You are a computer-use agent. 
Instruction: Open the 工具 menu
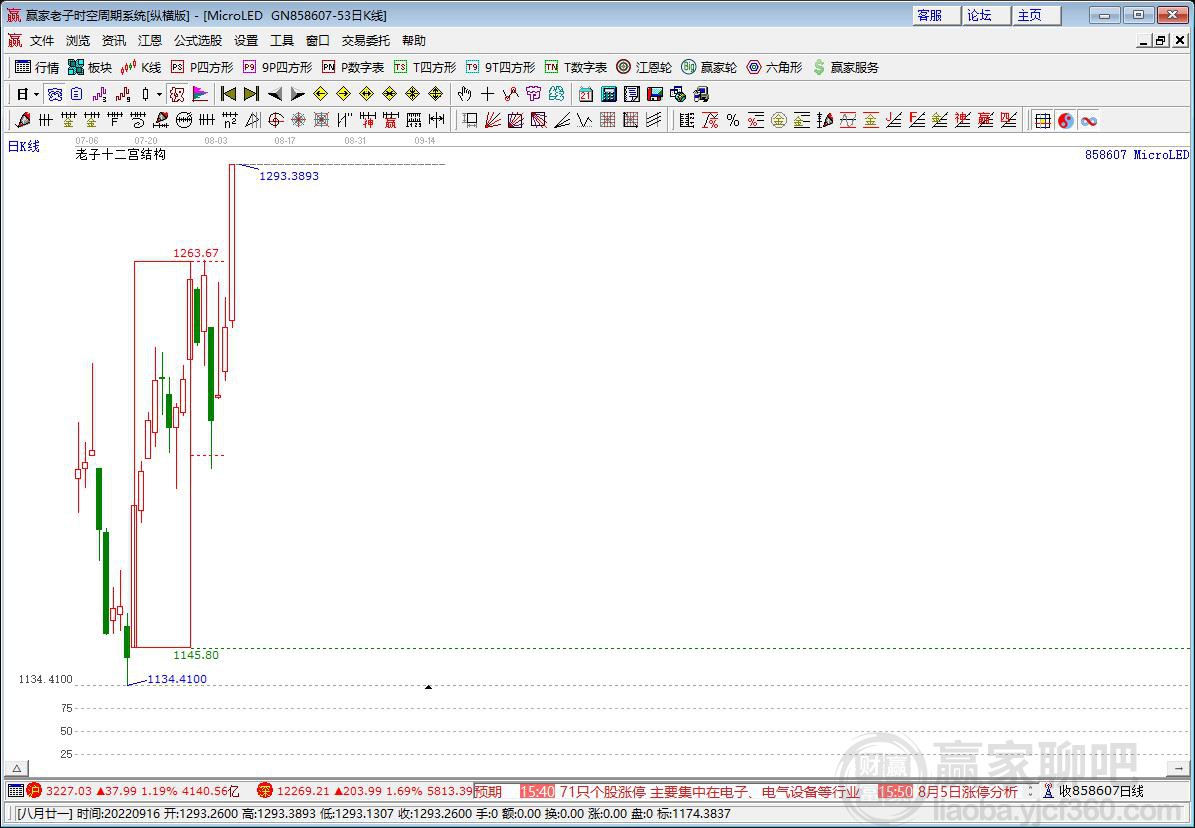click(282, 40)
